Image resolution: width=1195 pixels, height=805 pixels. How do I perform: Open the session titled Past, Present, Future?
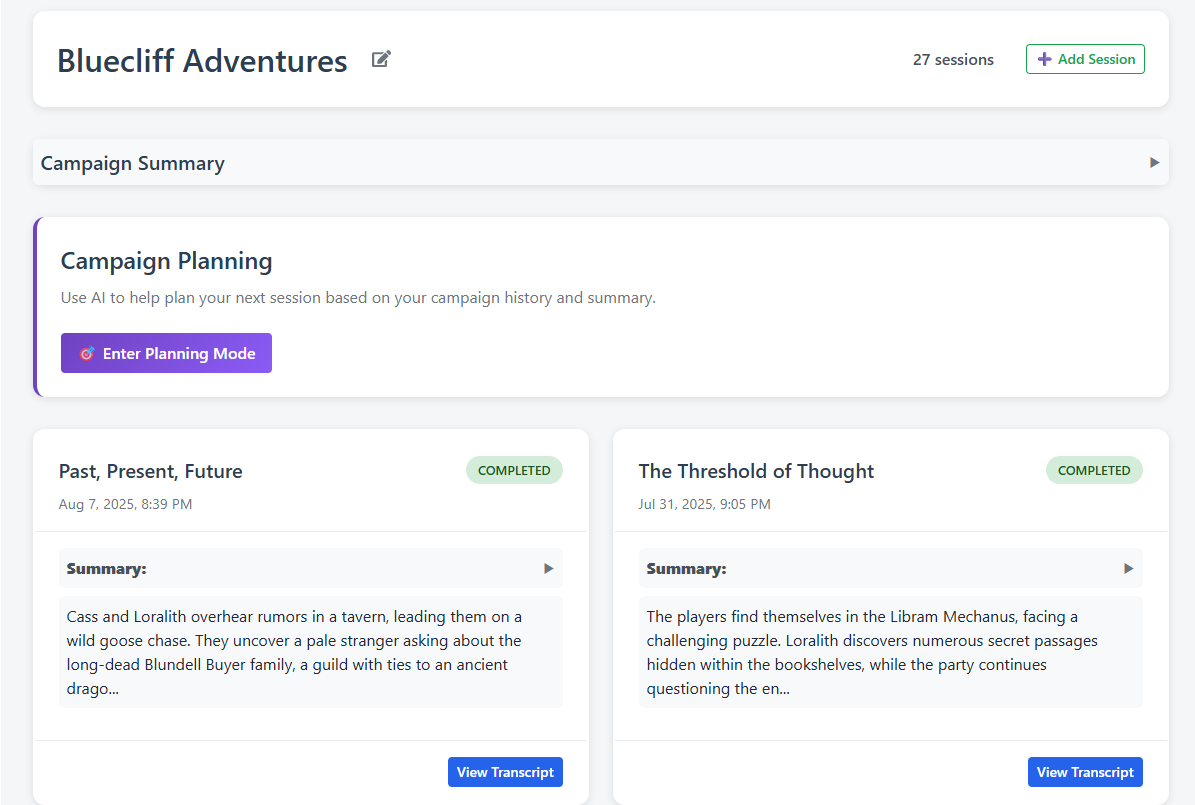(x=151, y=471)
